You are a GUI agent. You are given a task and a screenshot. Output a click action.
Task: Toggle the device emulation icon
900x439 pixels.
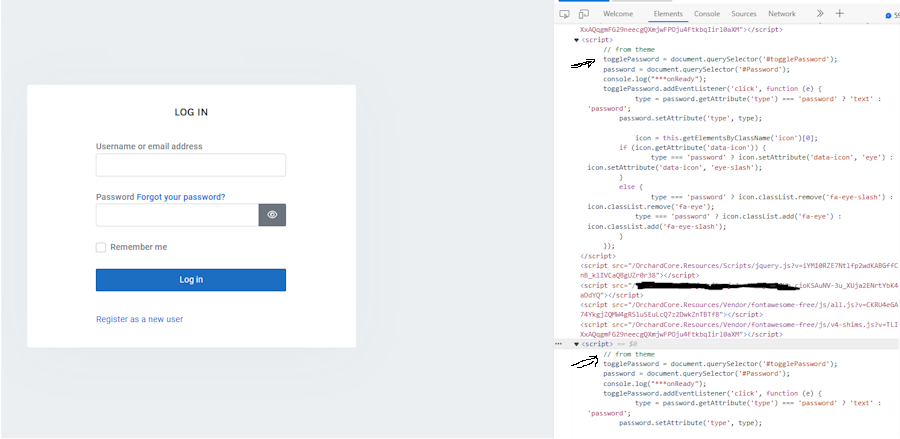pyautogui.click(x=584, y=14)
